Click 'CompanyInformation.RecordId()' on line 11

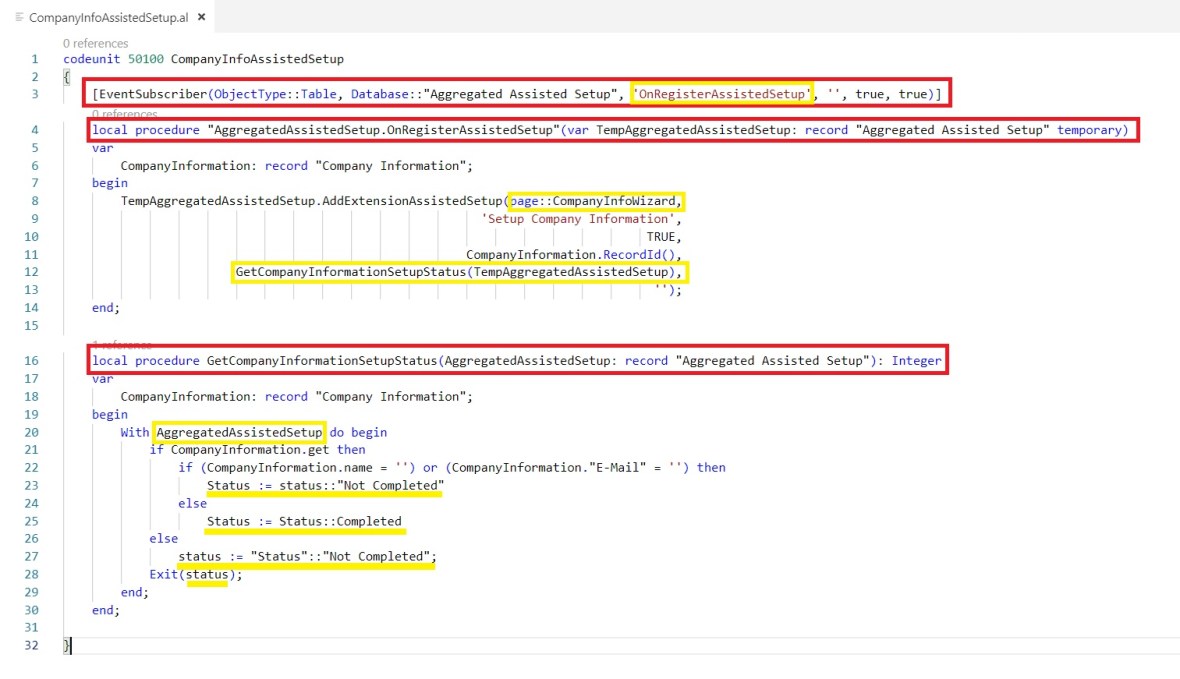click(x=572, y=255)
